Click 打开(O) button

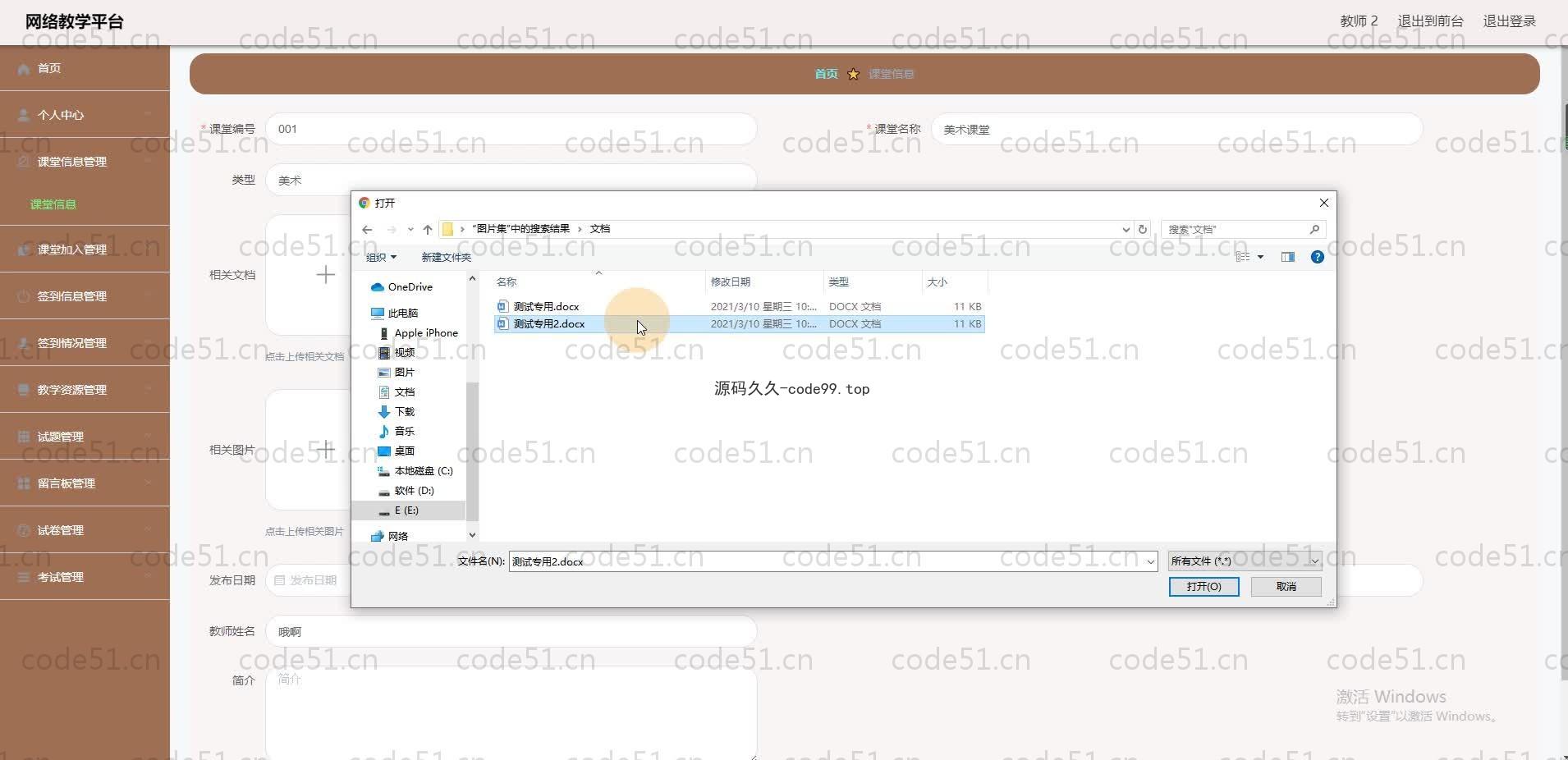point(1204,587)
